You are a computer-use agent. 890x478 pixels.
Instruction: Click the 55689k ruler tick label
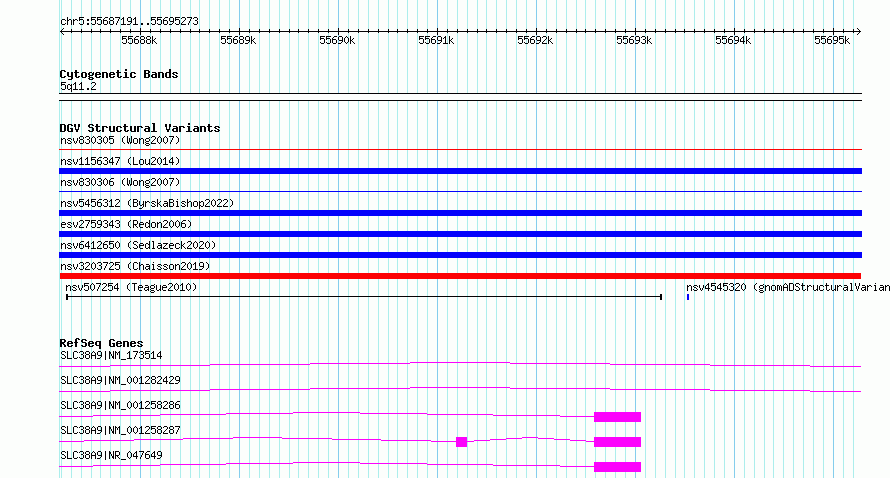click(x=238, y=40)
